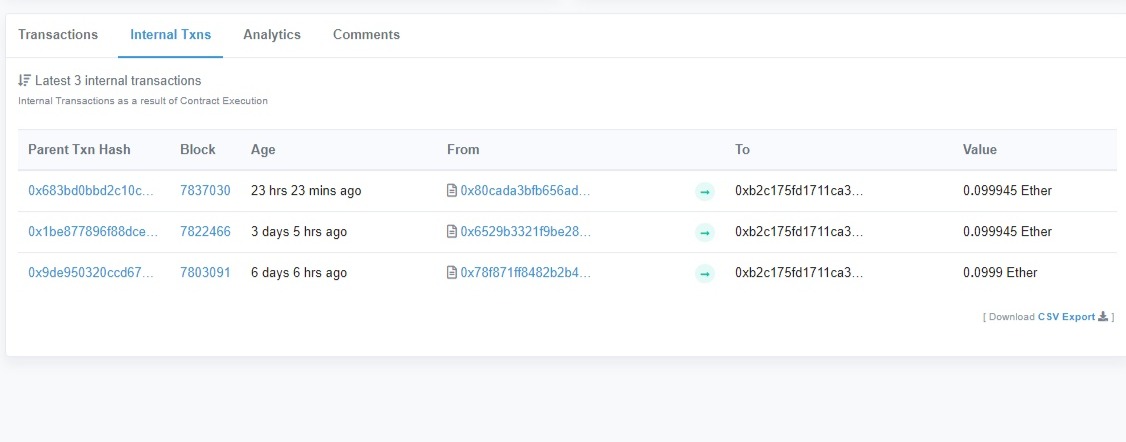1126x442 pixels.
Task: Click the sort icon beside Latest 3 internal transactions
Action: pos(24,80)
